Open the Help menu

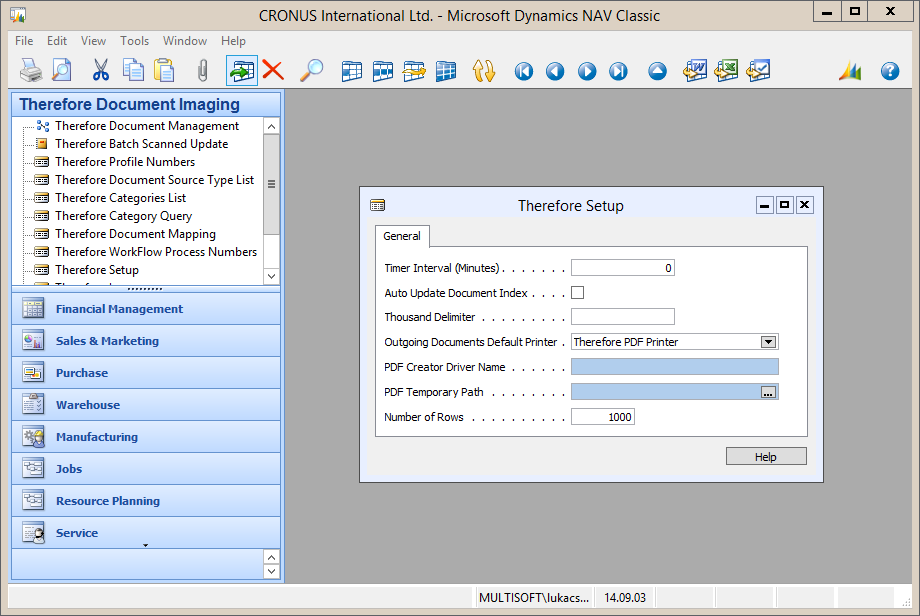point(233,40)
